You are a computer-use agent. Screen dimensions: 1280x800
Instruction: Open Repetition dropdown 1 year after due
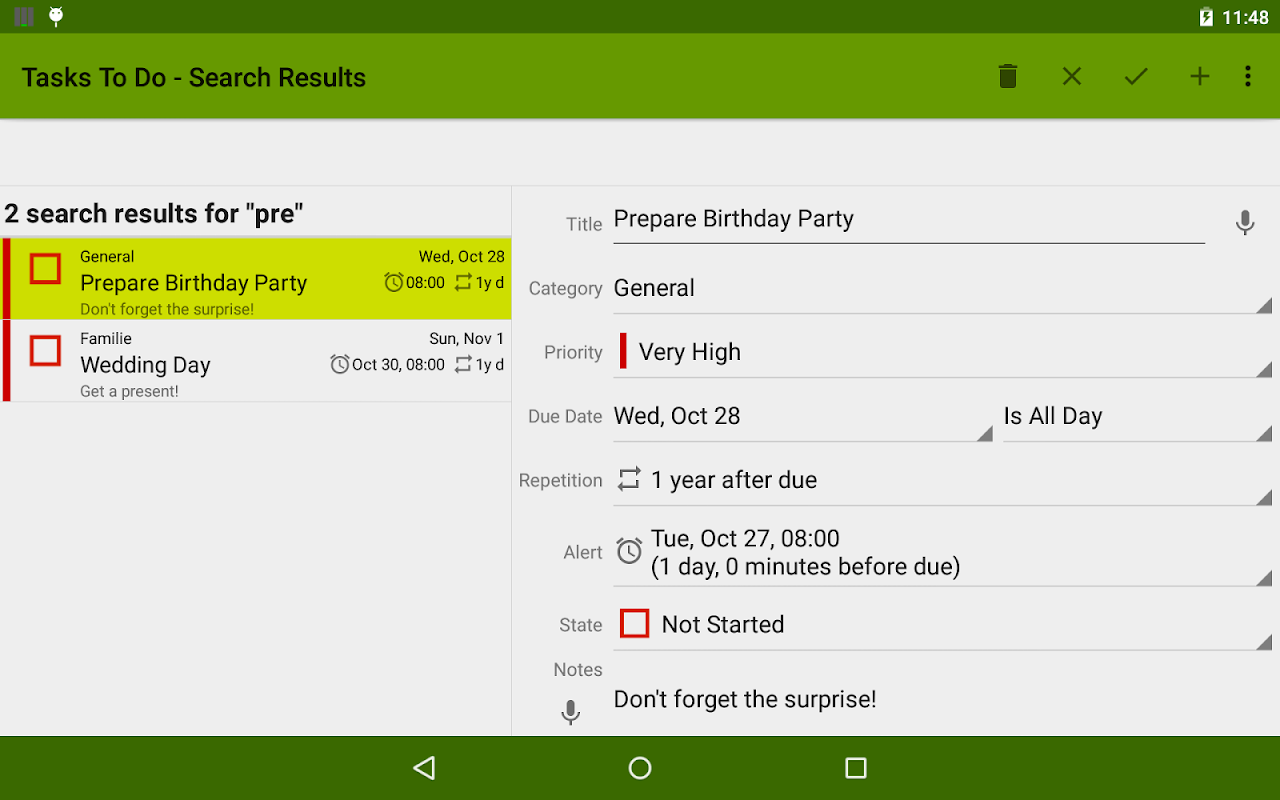click(942, 481)
